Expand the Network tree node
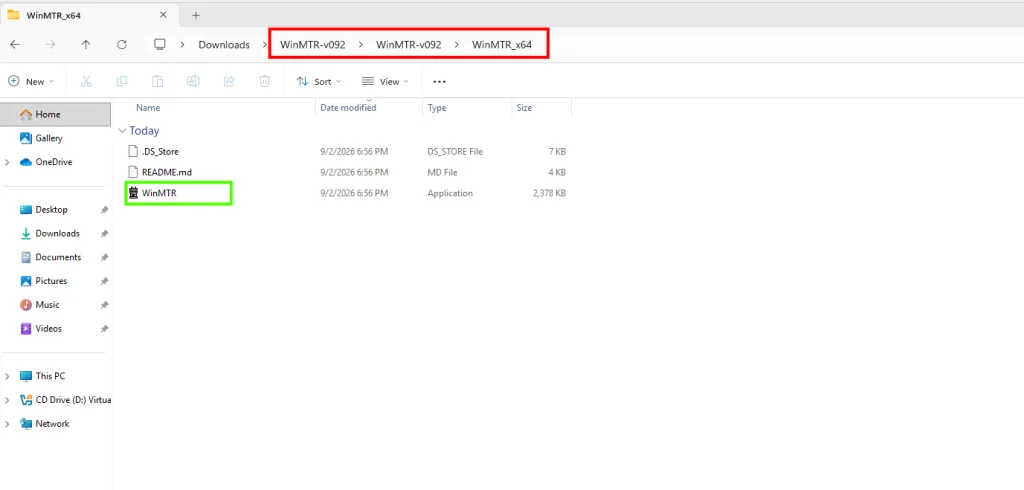 [7, 423]
